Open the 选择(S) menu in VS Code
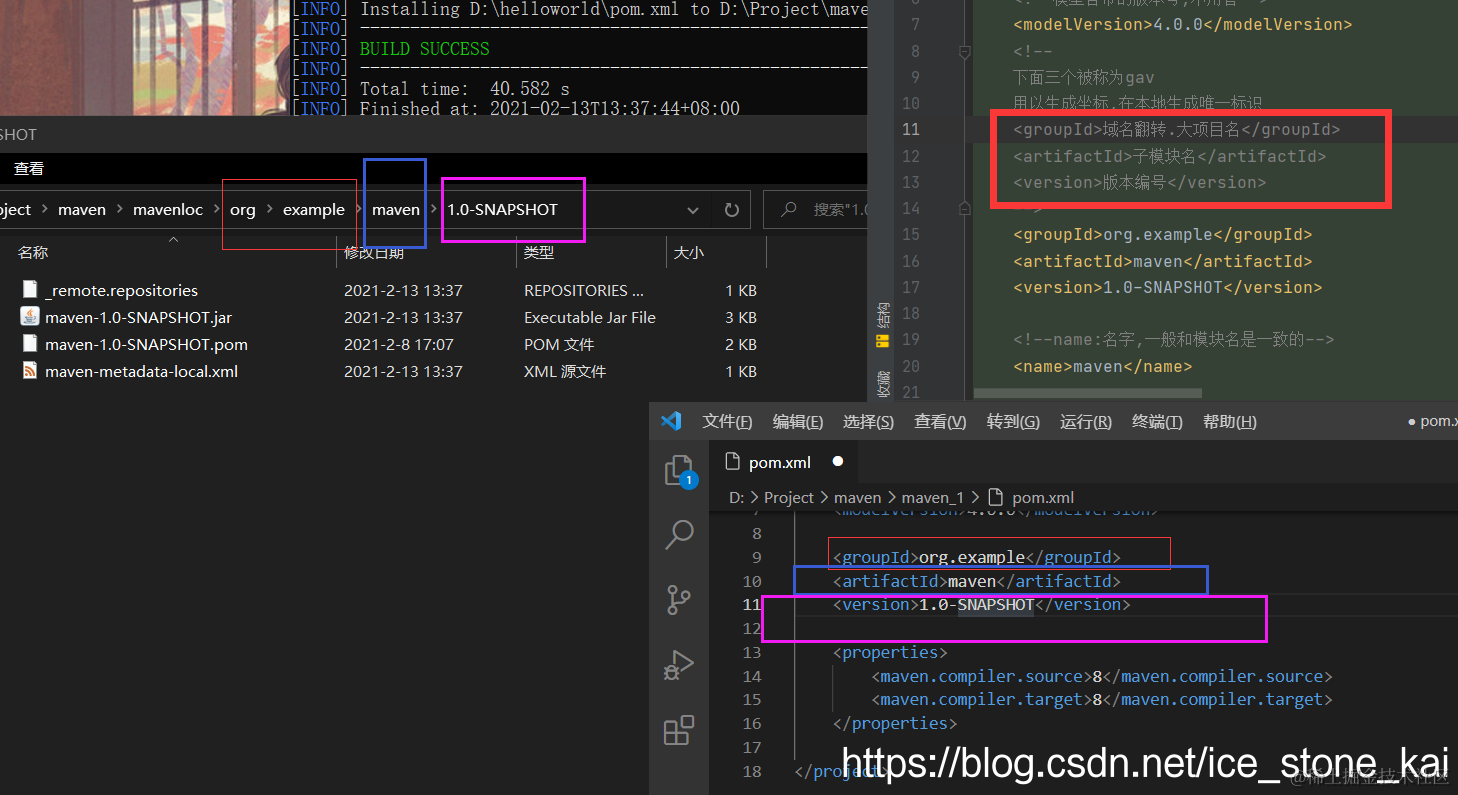This screenshot has height=795, width=1458. pyautogui.click(x=868, y=421)
